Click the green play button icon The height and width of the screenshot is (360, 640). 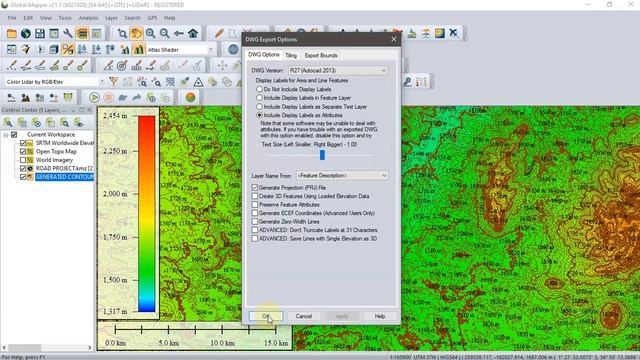point(94,98)
